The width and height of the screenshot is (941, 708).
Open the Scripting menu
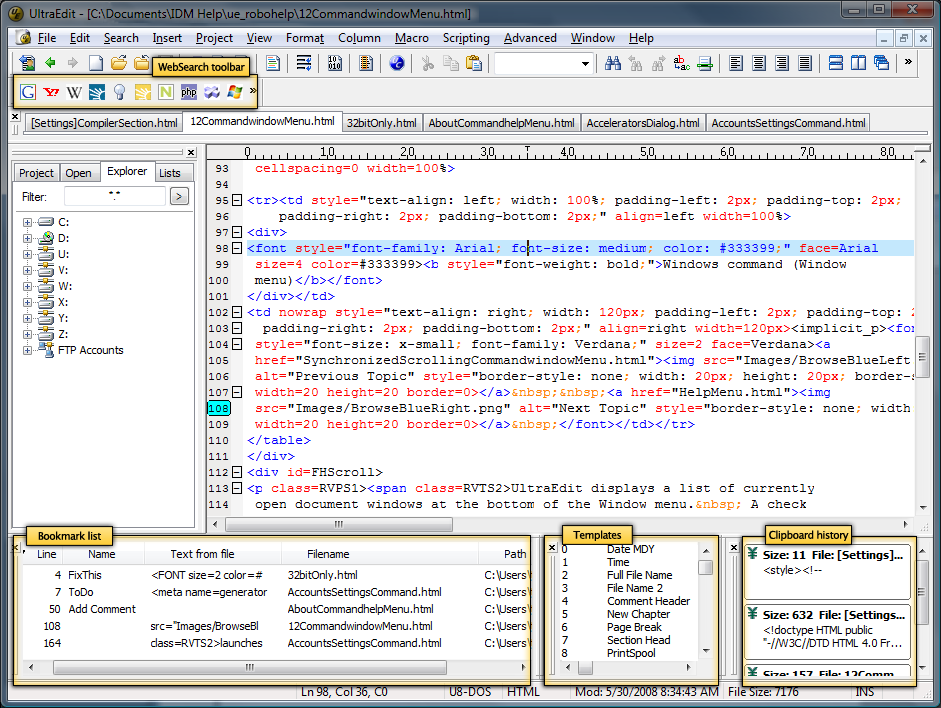click(x=466, y=38)
